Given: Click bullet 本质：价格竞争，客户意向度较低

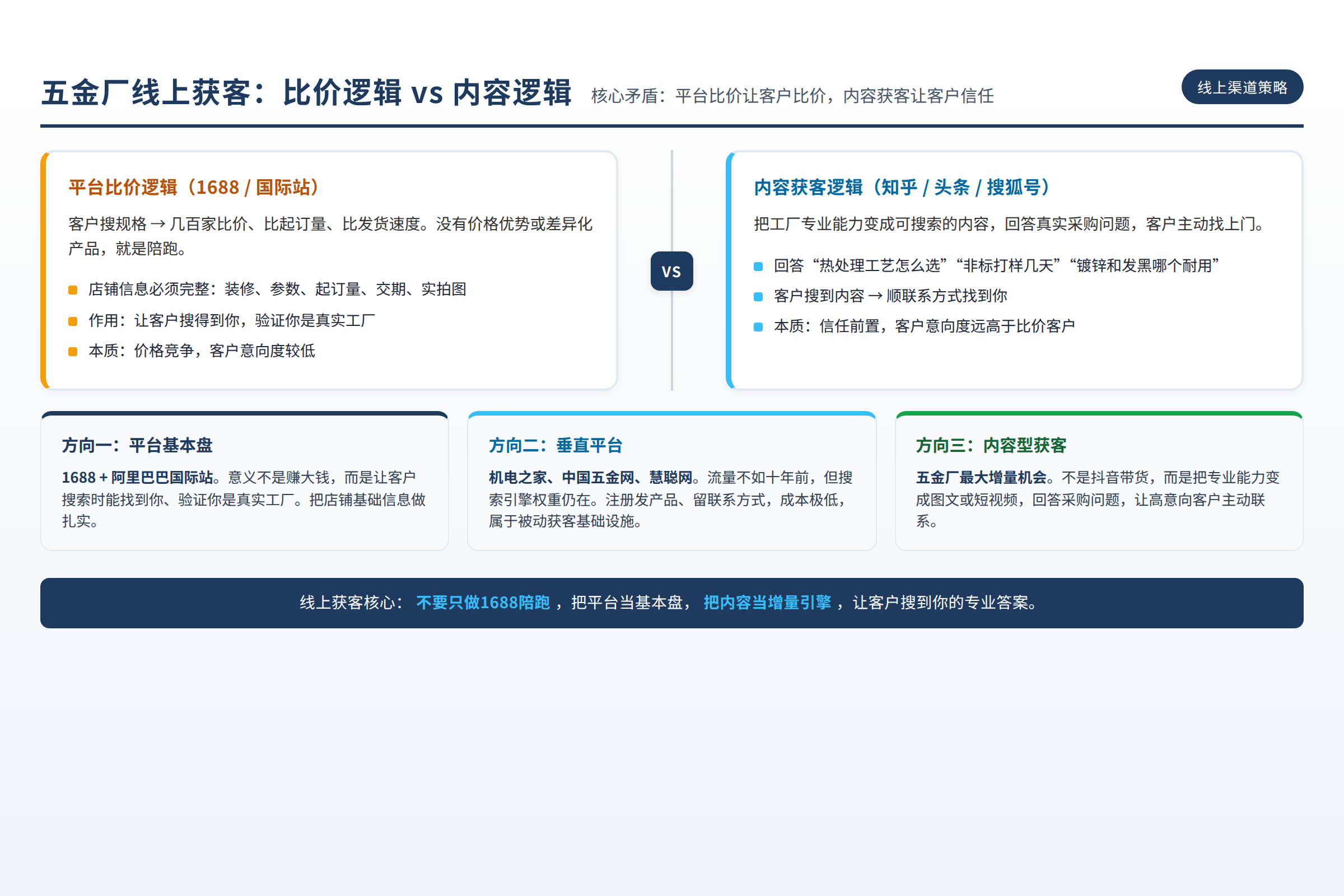Looking at the screenshot, I should [x=202, y=351].
